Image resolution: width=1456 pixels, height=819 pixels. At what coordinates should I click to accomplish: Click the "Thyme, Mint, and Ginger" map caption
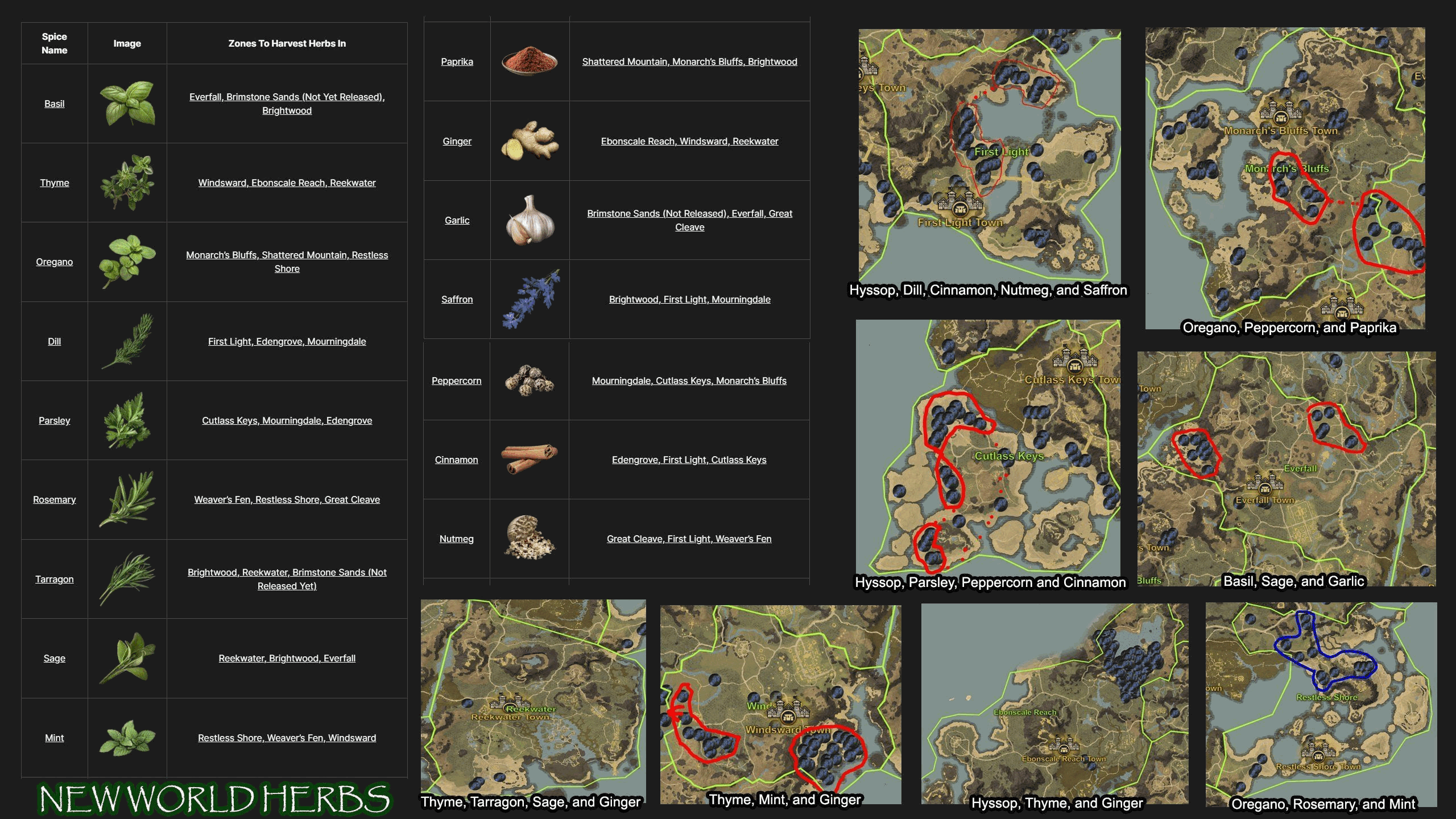coord(785,800)
